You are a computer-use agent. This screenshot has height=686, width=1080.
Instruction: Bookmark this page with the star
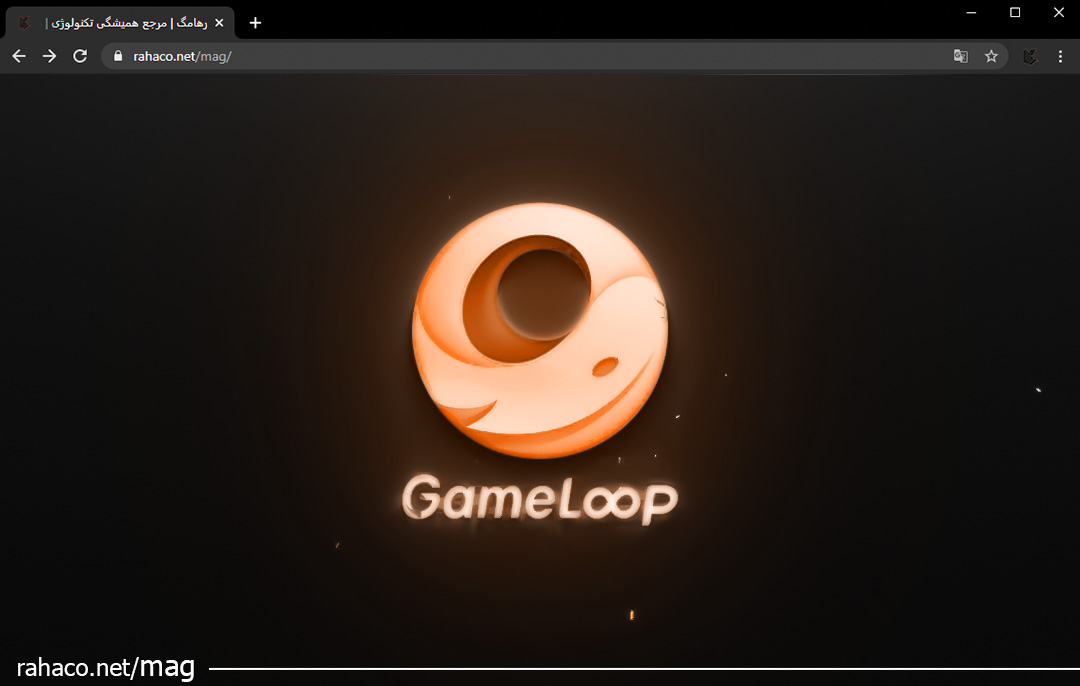[991, 56]
